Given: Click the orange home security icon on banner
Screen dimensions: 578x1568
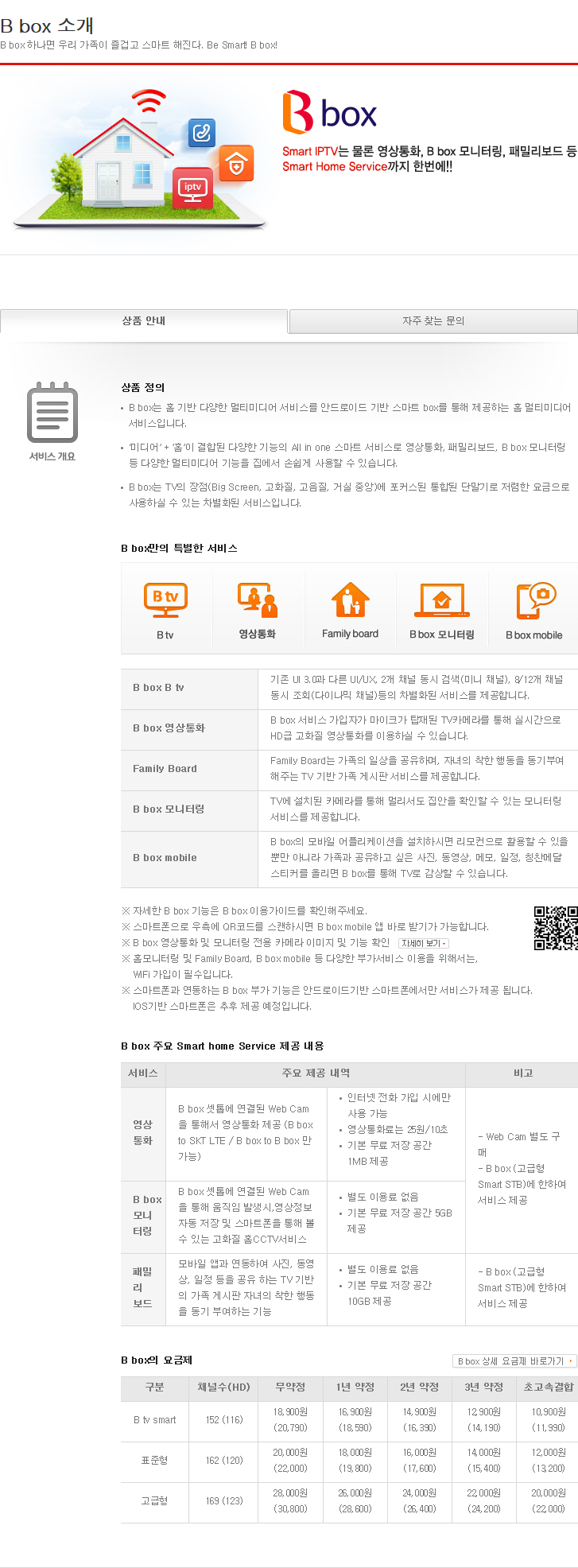Looking at the screenshot, I should point(236,164).
